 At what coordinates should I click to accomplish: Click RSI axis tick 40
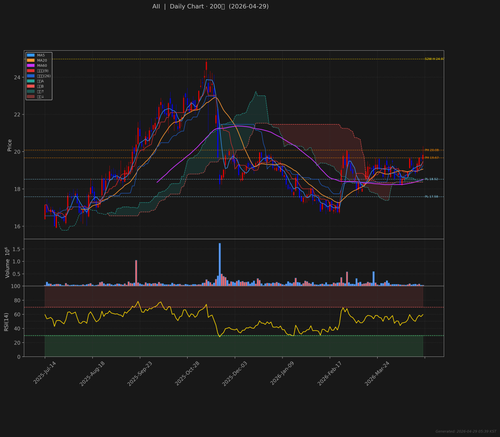click(x=17, y=329)
